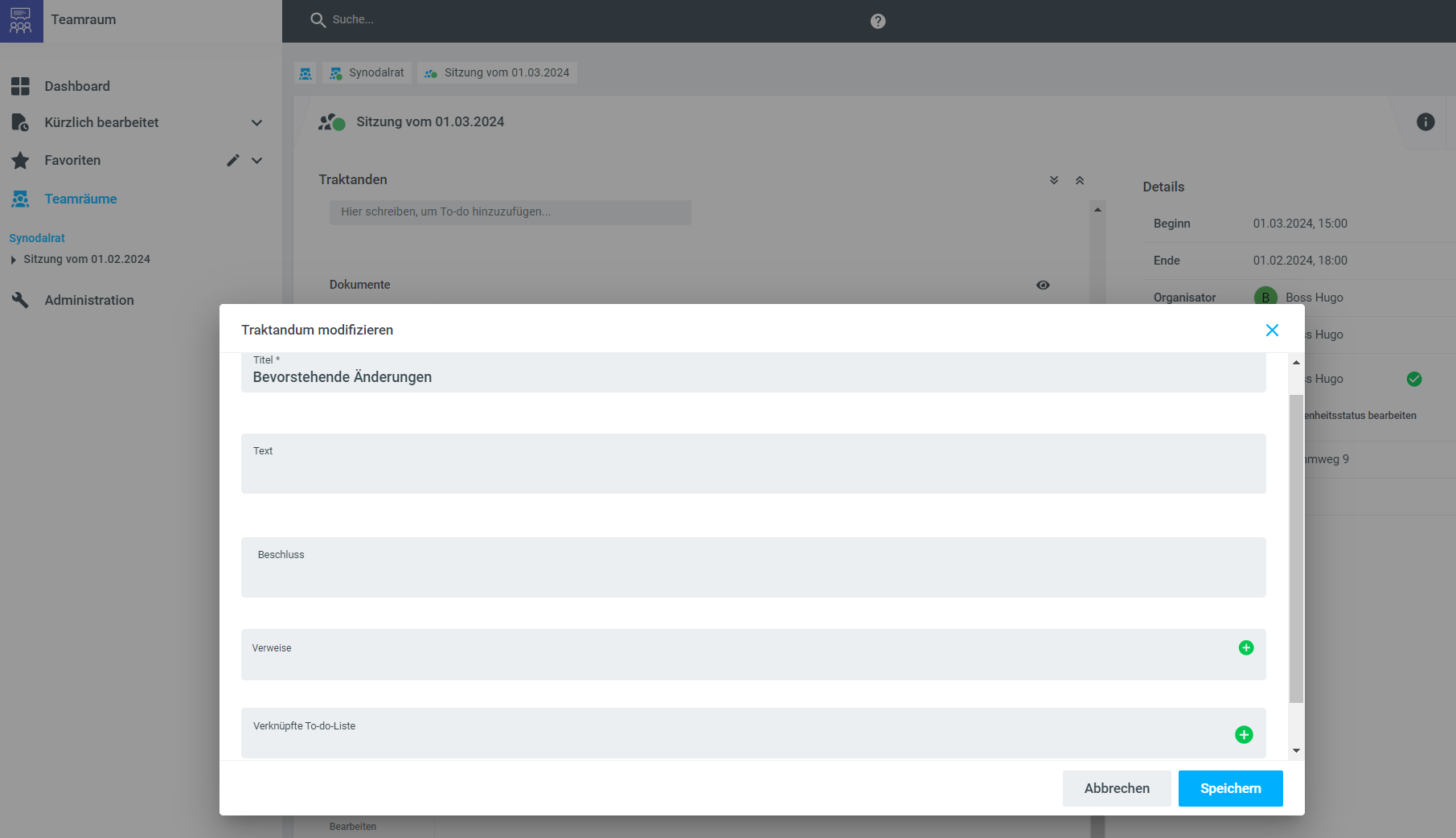Image resolution: width=1456 pixels, height=838 pixels.
Task: Click the help question mark icon
Action: [878, 21]
